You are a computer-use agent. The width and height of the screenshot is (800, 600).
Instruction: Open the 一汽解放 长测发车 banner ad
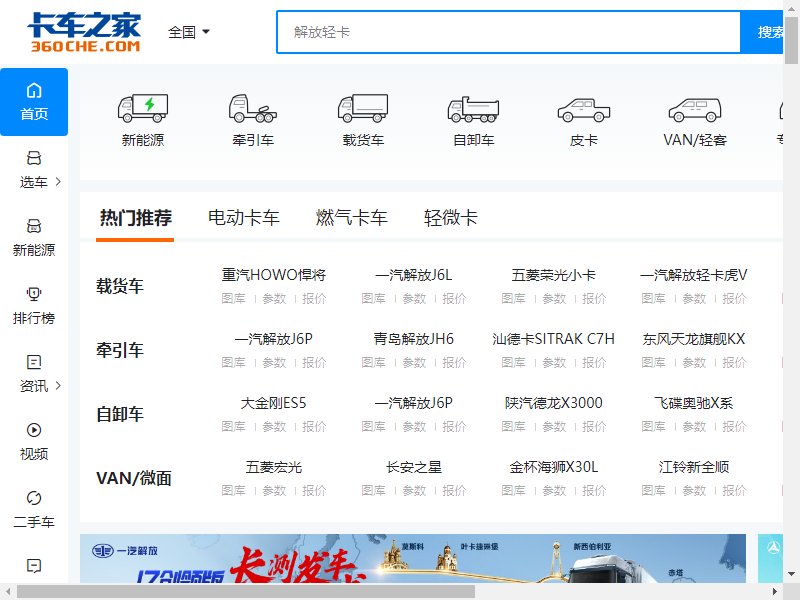(413, 558)
